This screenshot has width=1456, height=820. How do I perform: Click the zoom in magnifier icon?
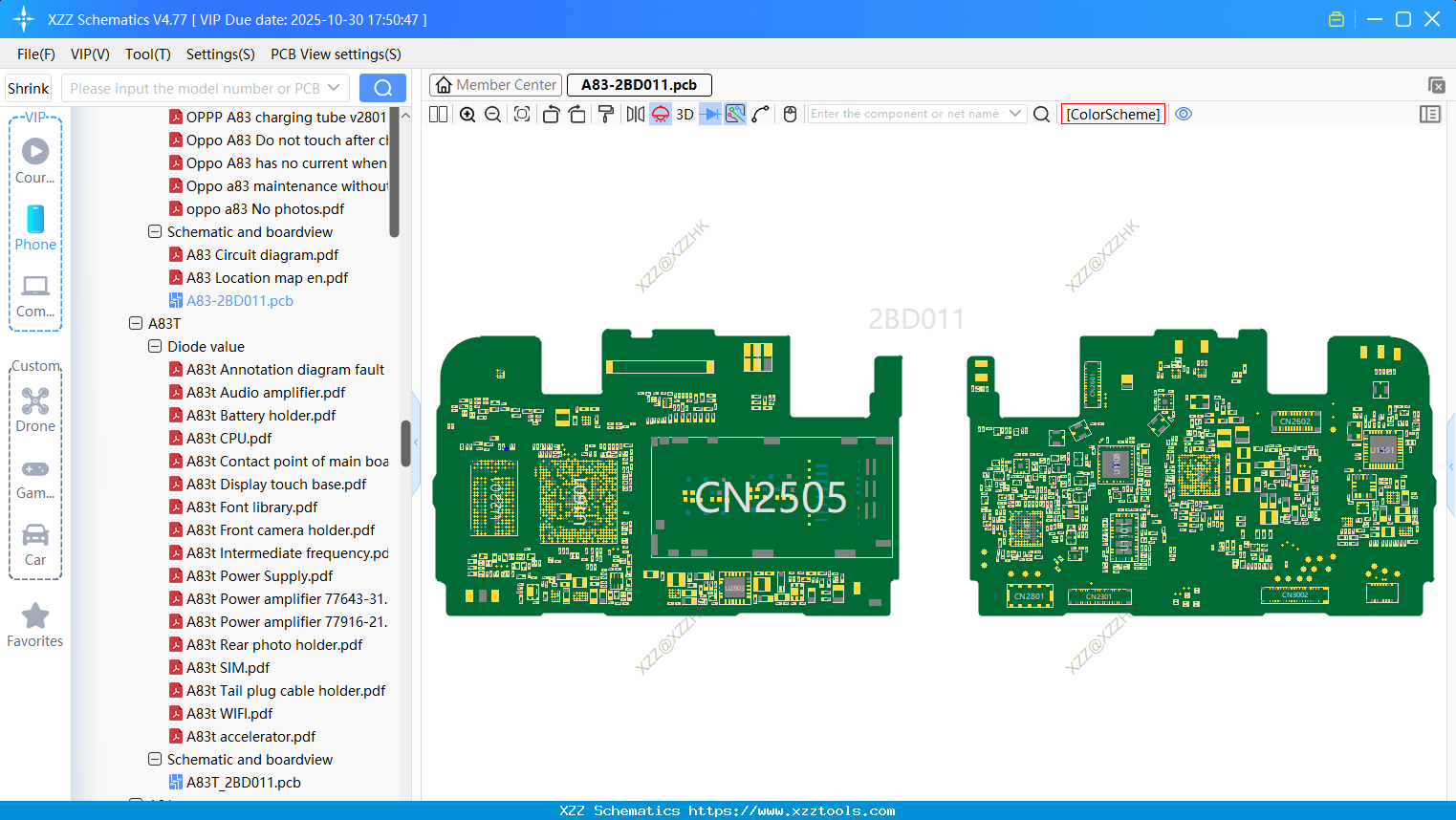coord(467,115)
